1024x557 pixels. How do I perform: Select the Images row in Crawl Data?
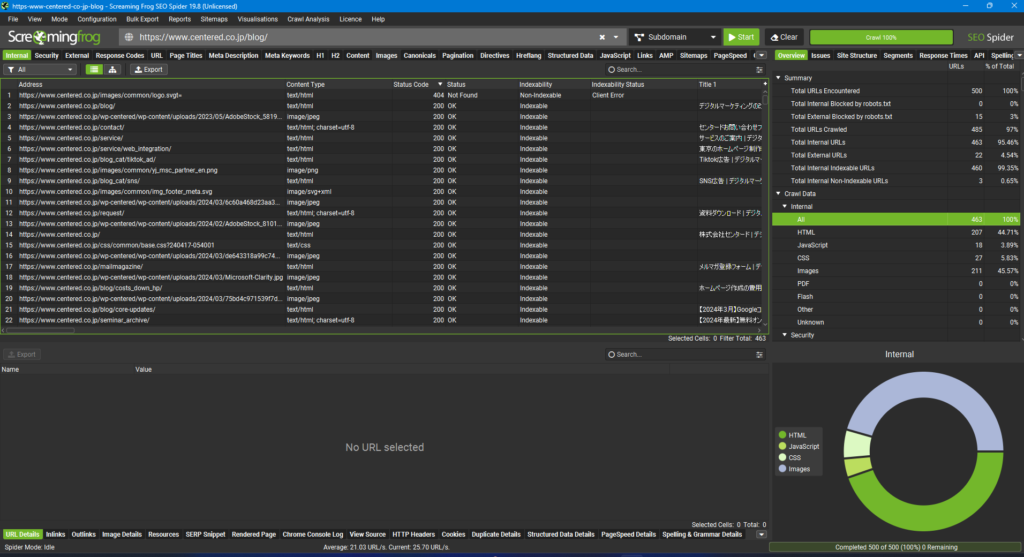point(896,271)
